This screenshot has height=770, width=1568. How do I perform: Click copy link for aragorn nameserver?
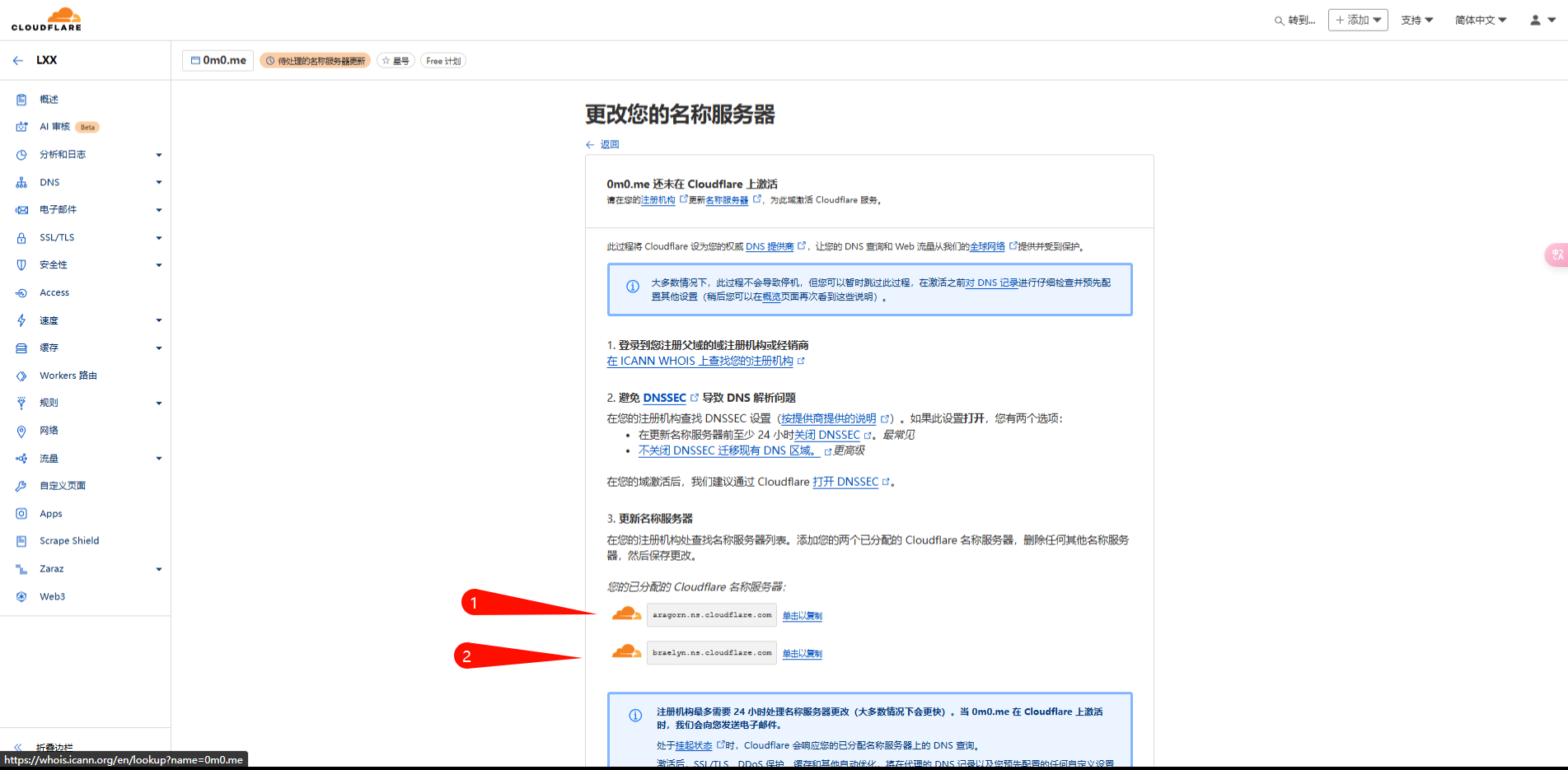[x=802, y=616]
